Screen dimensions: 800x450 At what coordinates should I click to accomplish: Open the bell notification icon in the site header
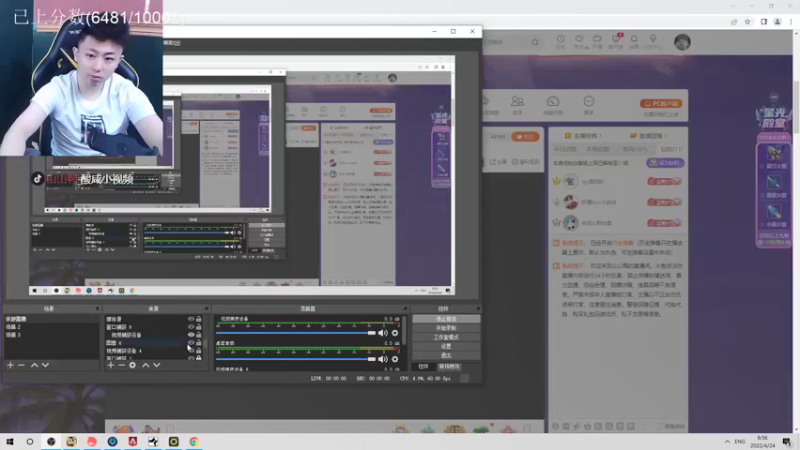click(634, 41)
